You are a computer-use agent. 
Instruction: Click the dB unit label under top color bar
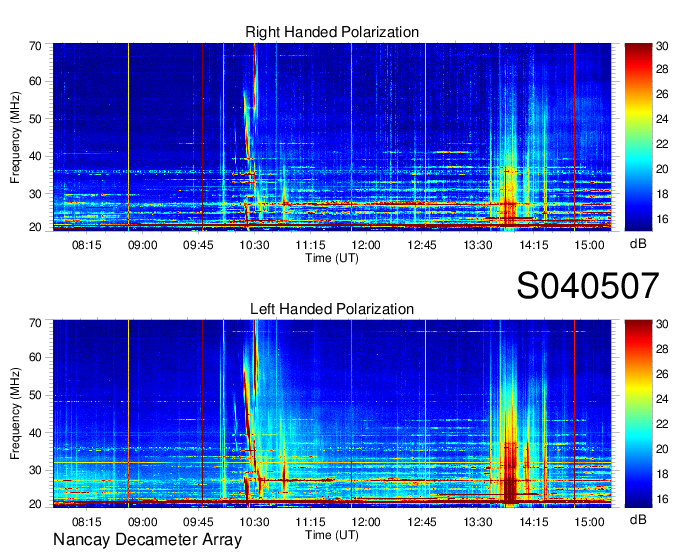click(x=638, y=244)
